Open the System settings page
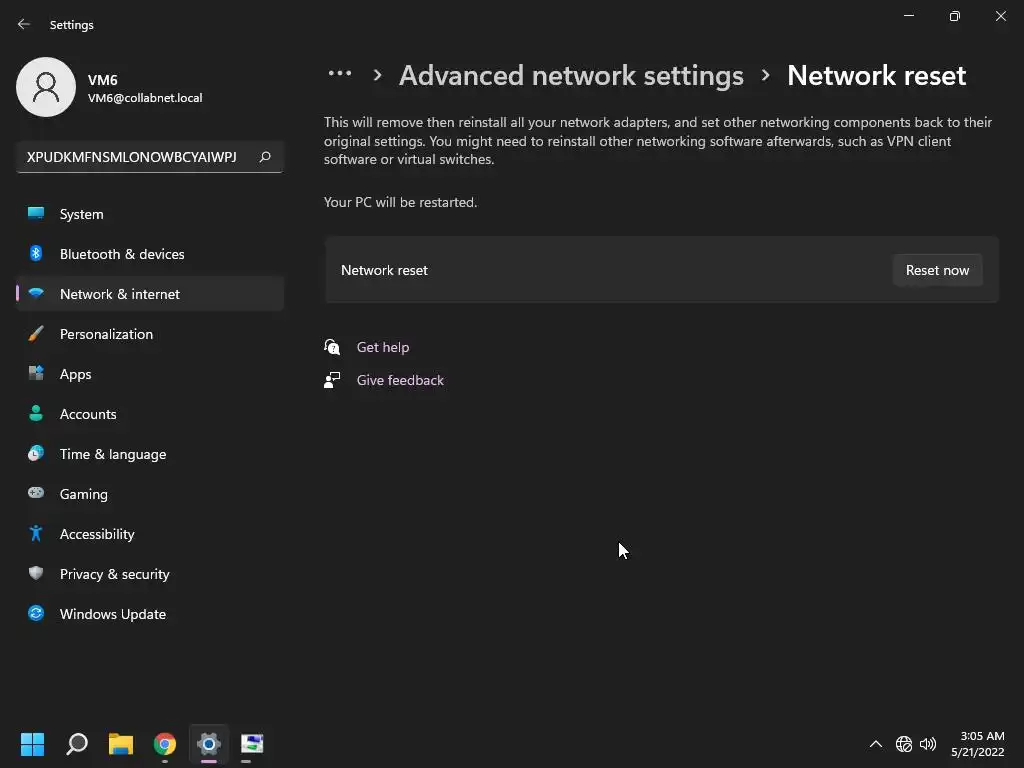1024x768 pixels. 81,214
